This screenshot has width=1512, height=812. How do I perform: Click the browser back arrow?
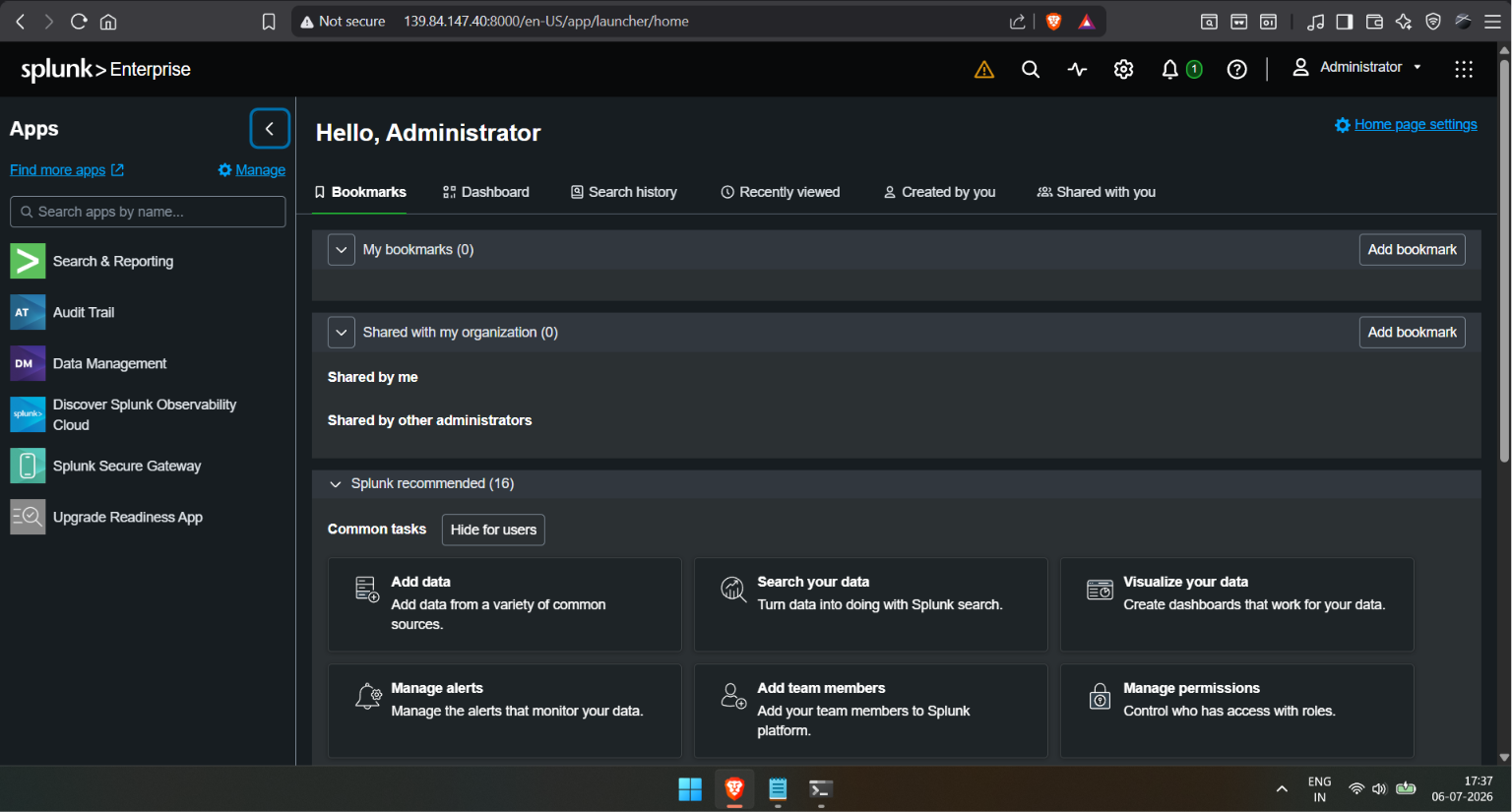(20, 22)
